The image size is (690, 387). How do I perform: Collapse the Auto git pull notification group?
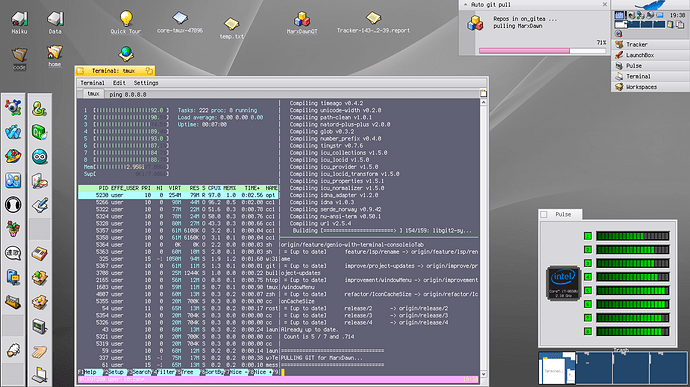pos(465,4)
